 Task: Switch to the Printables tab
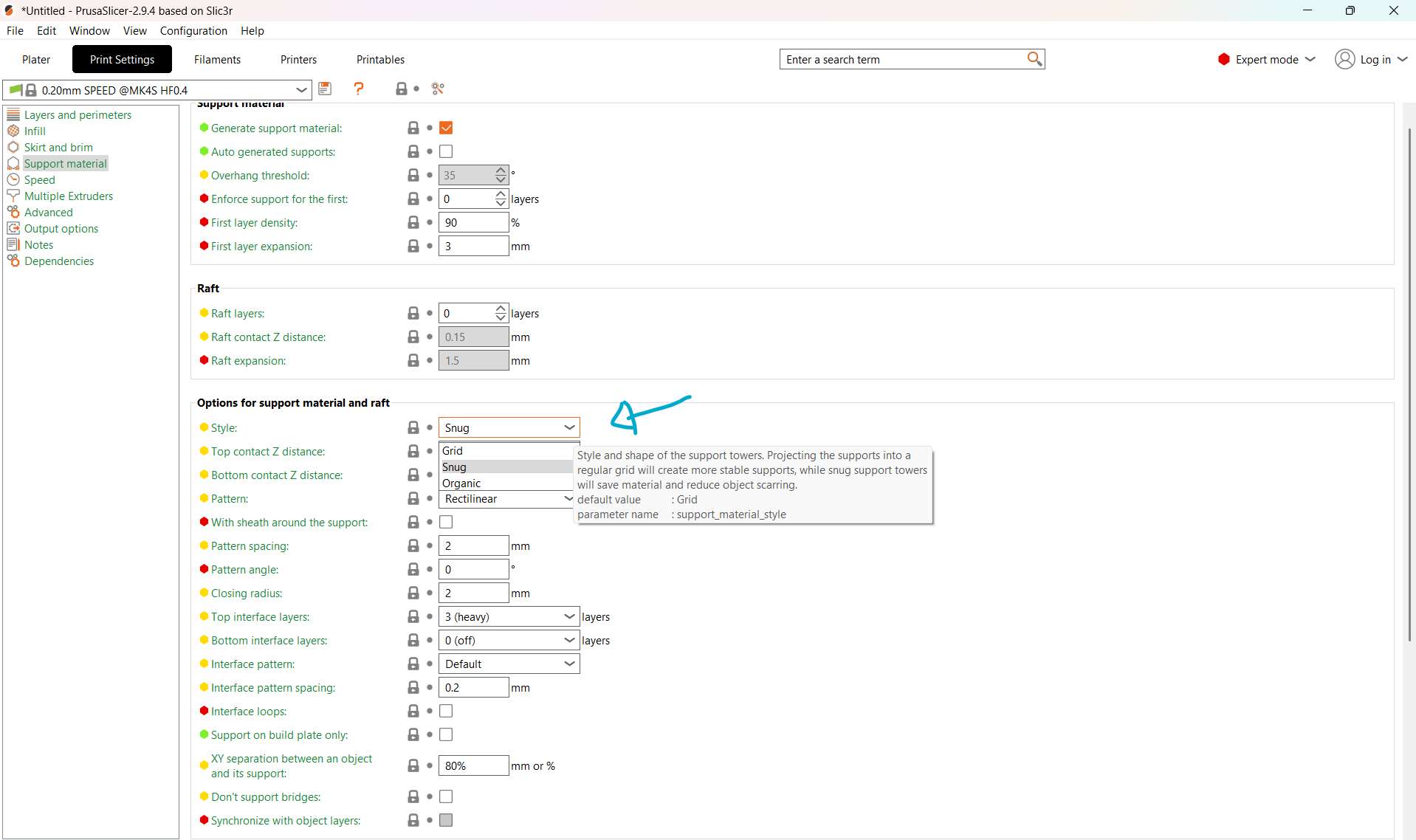[x=380, y=59]
